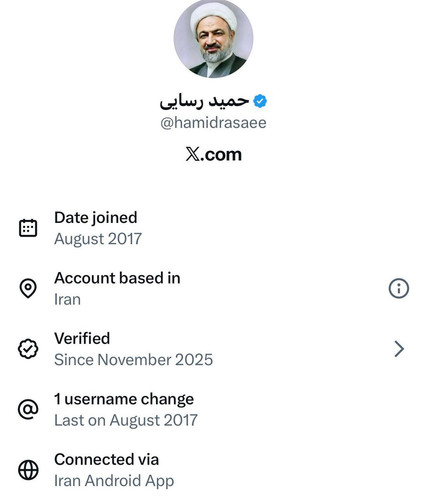Image resolution: width=427 pixels, height=500 pixels.
Task: Click the globe icon beside Connected via
Action: (28, 470)
